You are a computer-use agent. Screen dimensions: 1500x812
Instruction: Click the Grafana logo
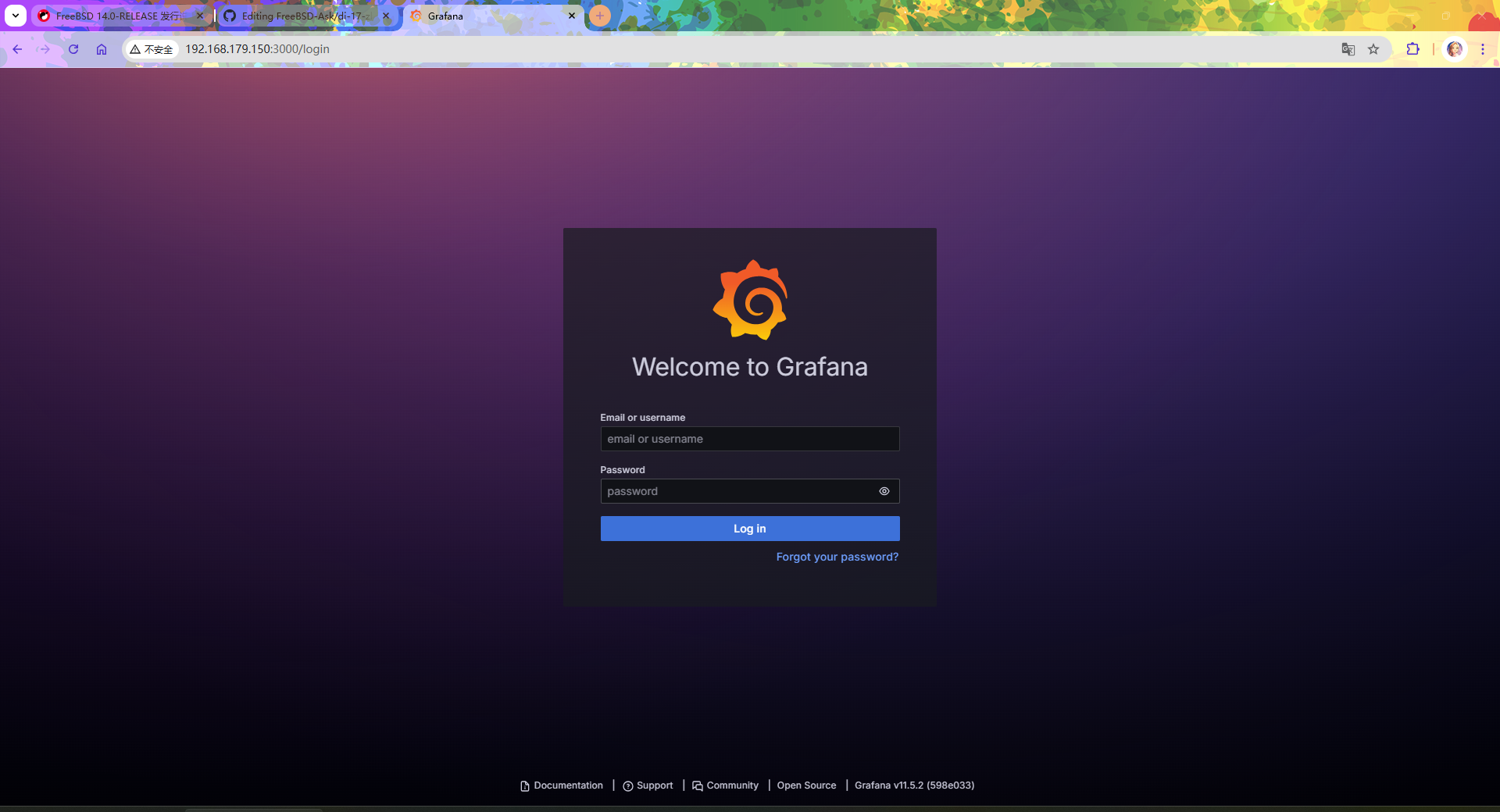750,300
